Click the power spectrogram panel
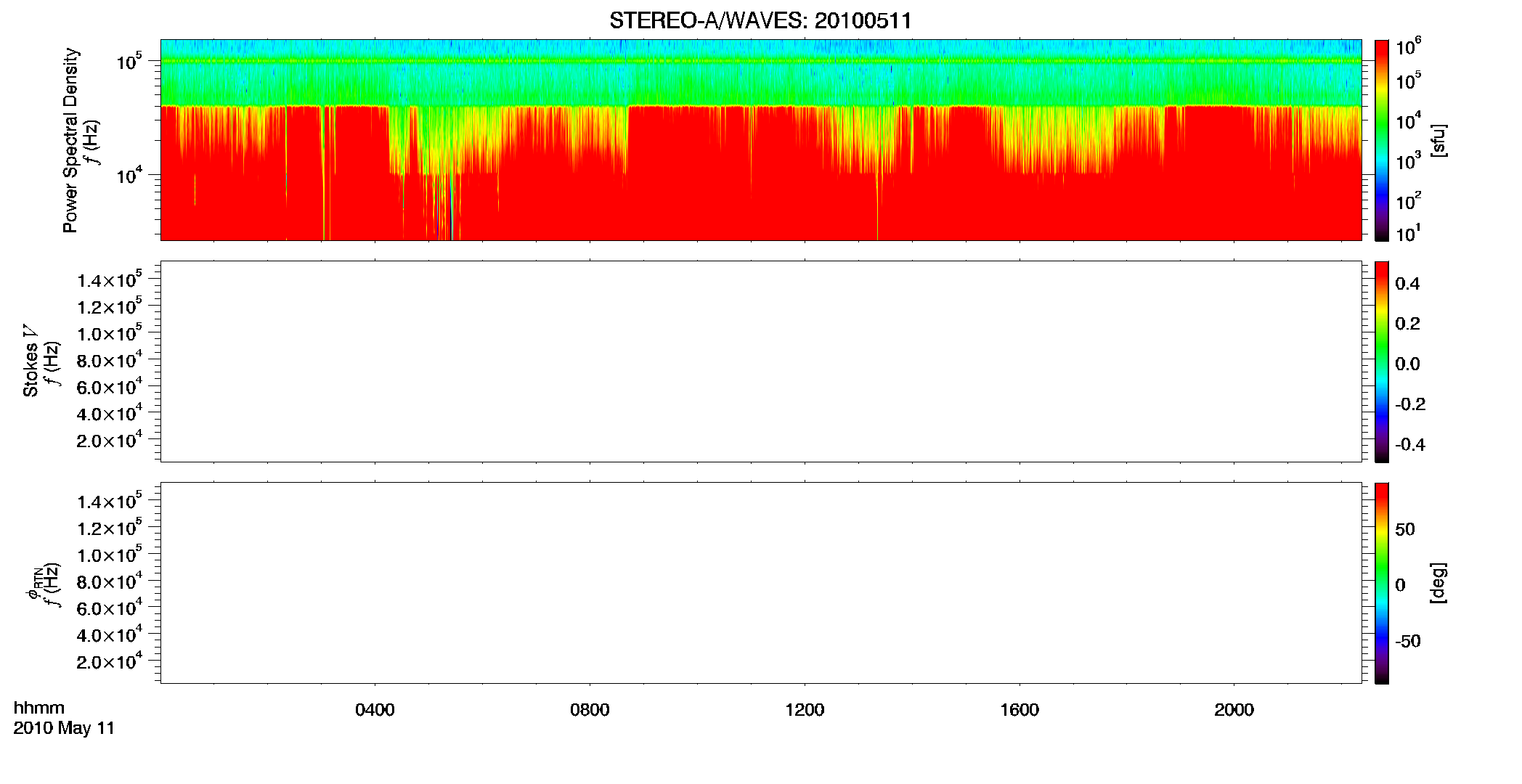This screenshot has height=784, width=1522. tap(761, 140)
